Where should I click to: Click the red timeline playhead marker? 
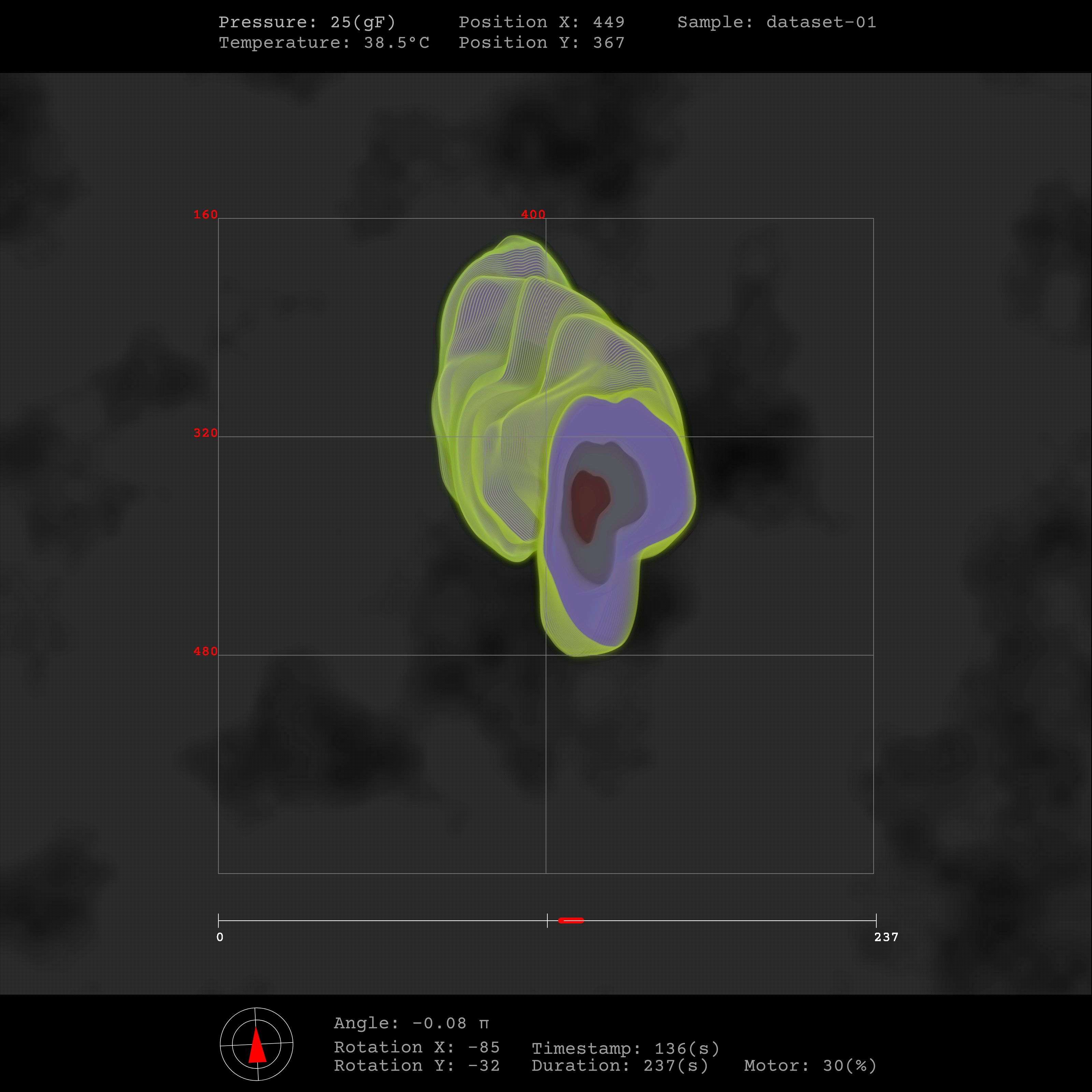[x=571, y=921]
